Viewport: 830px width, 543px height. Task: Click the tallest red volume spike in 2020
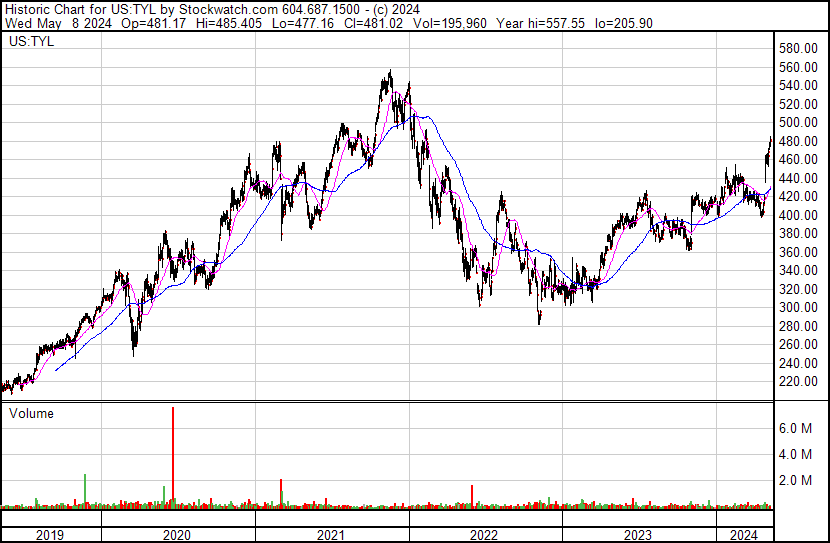point(173,458)
